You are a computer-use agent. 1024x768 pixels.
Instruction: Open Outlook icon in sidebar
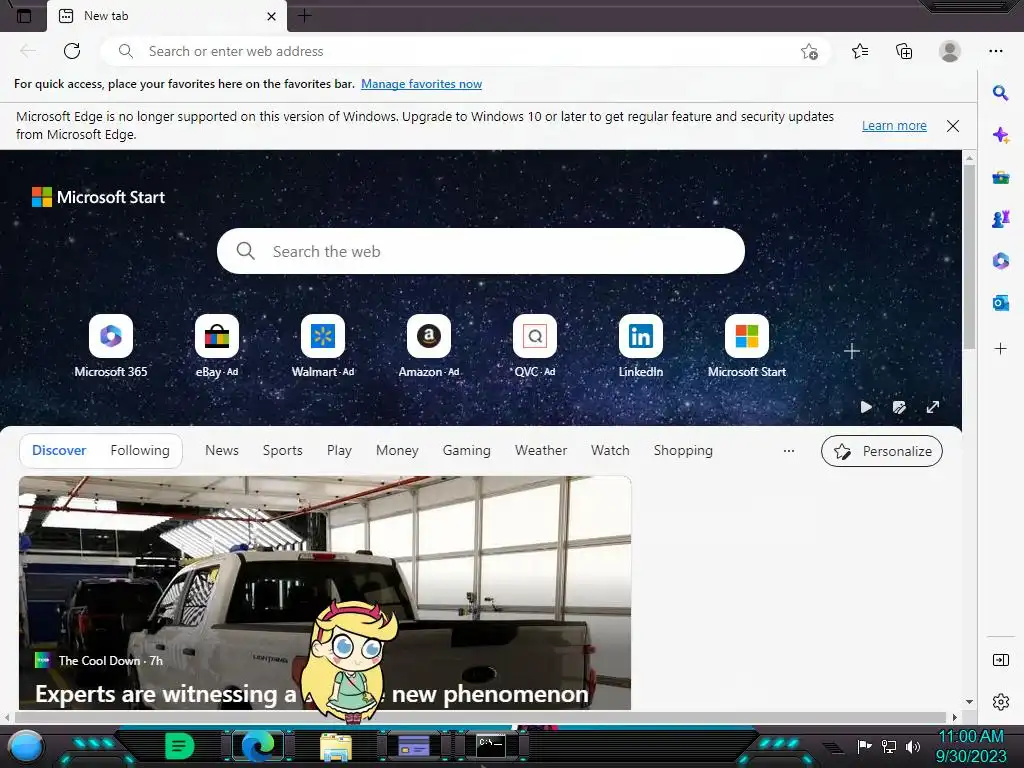1000,303
